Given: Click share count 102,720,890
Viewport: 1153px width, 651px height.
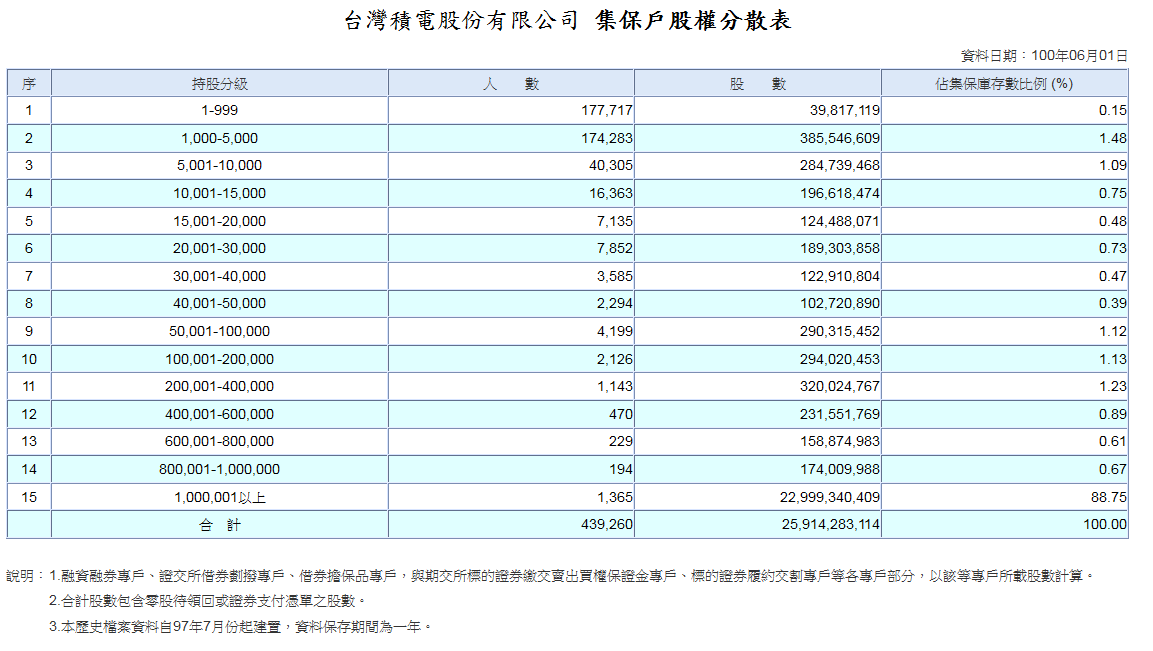Looking at the screenshot, I should (840, 304).
